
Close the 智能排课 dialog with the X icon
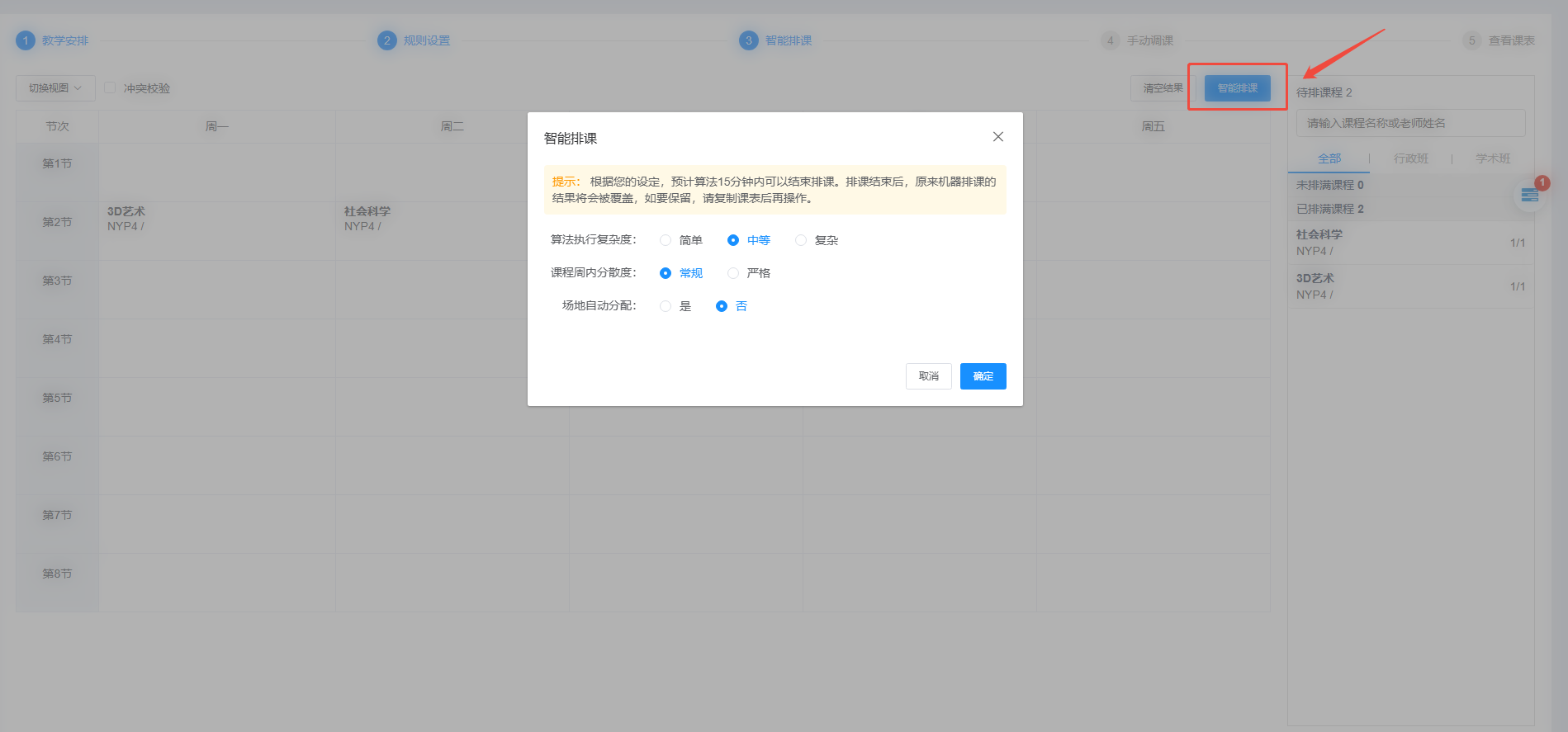997,137
